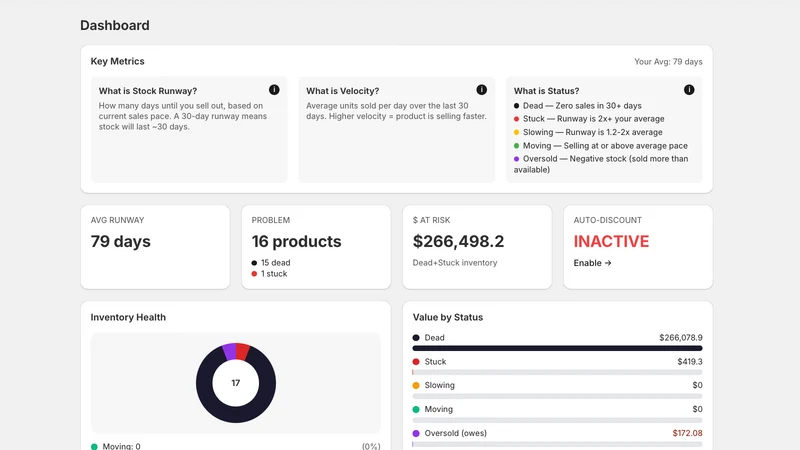Click the '79 days' average runway value

point(120,241)
